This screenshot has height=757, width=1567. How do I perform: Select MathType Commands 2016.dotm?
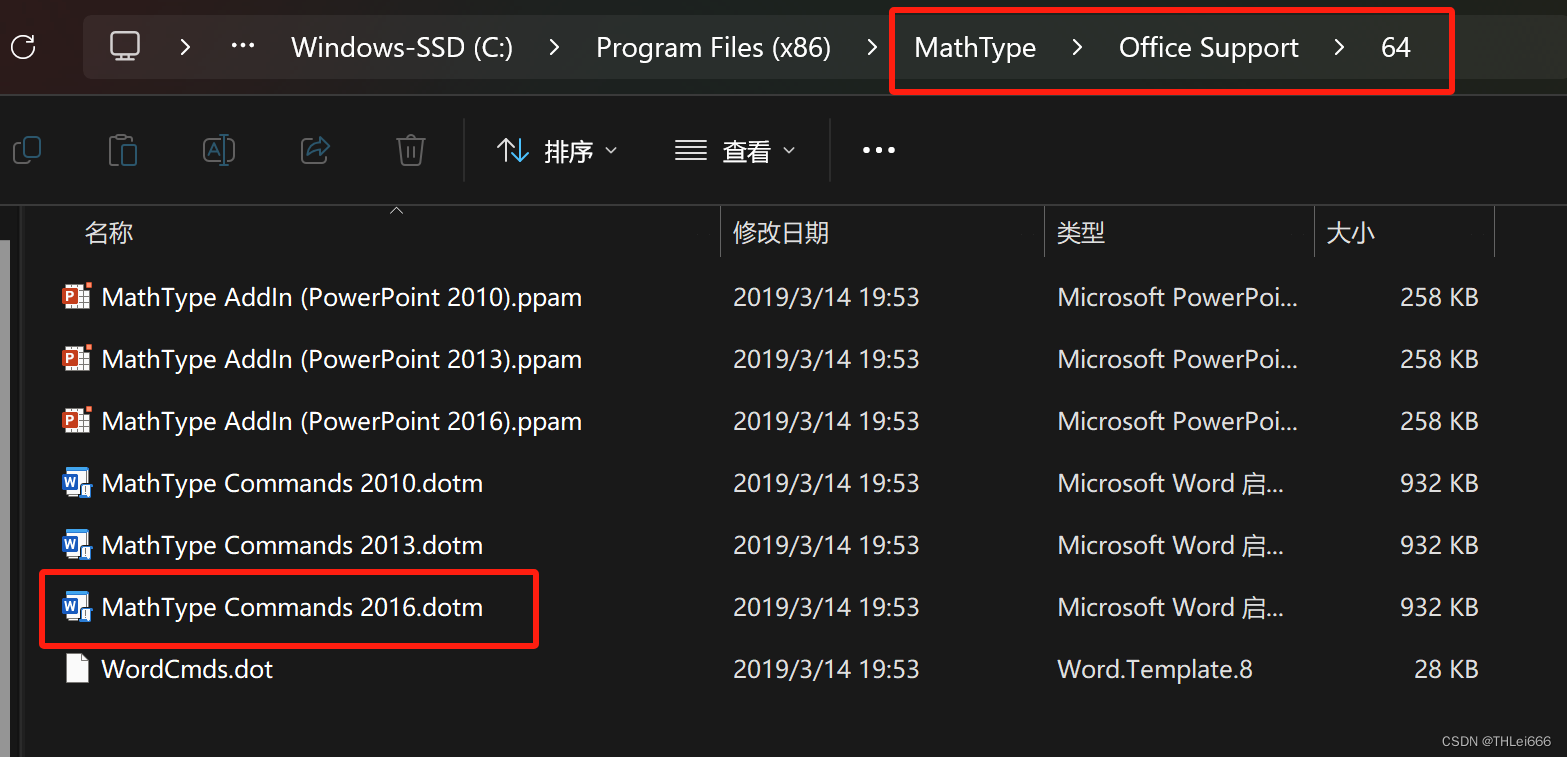click(292, 607)
